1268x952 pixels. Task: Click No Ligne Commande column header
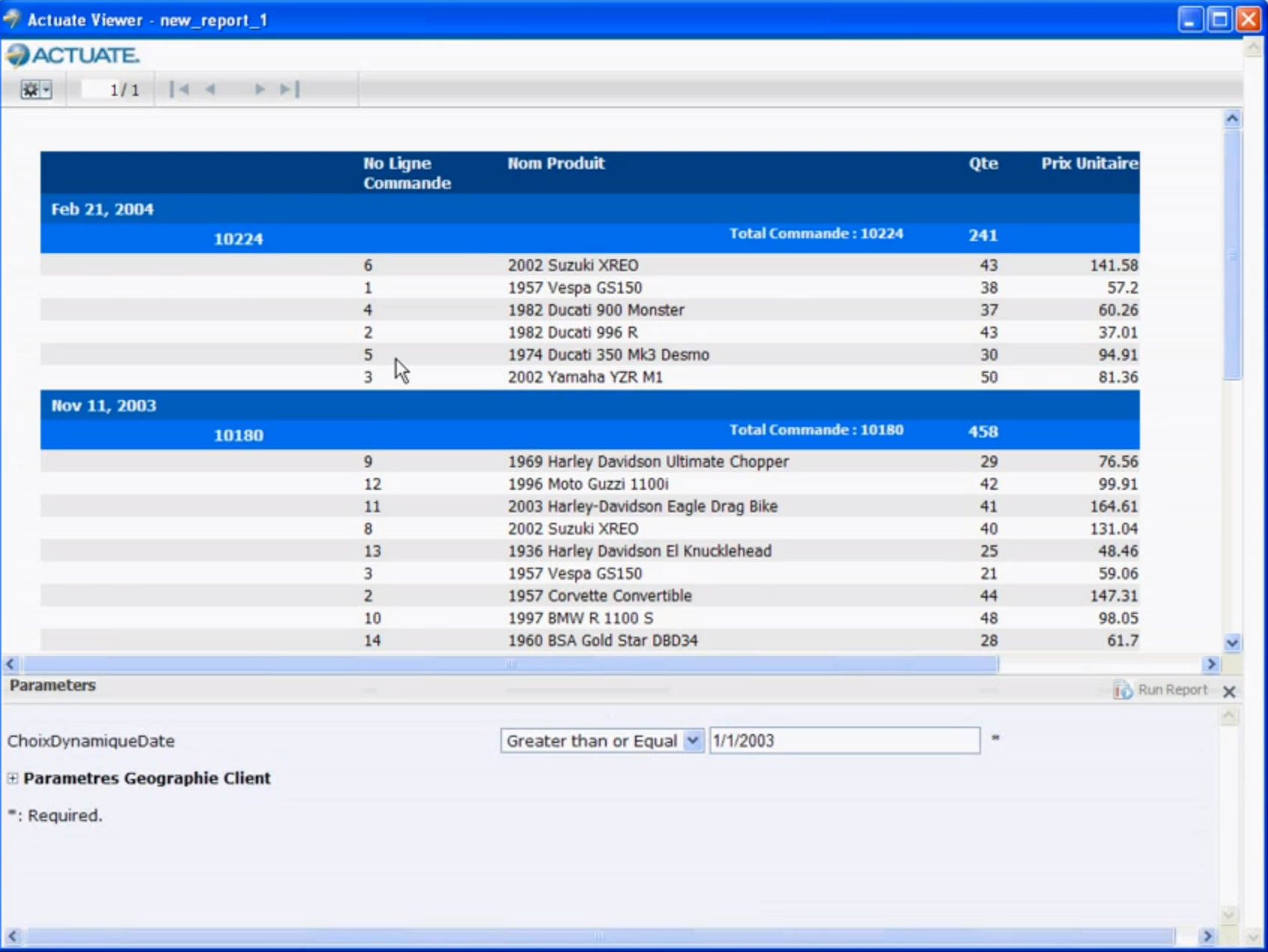click(407, 173)
